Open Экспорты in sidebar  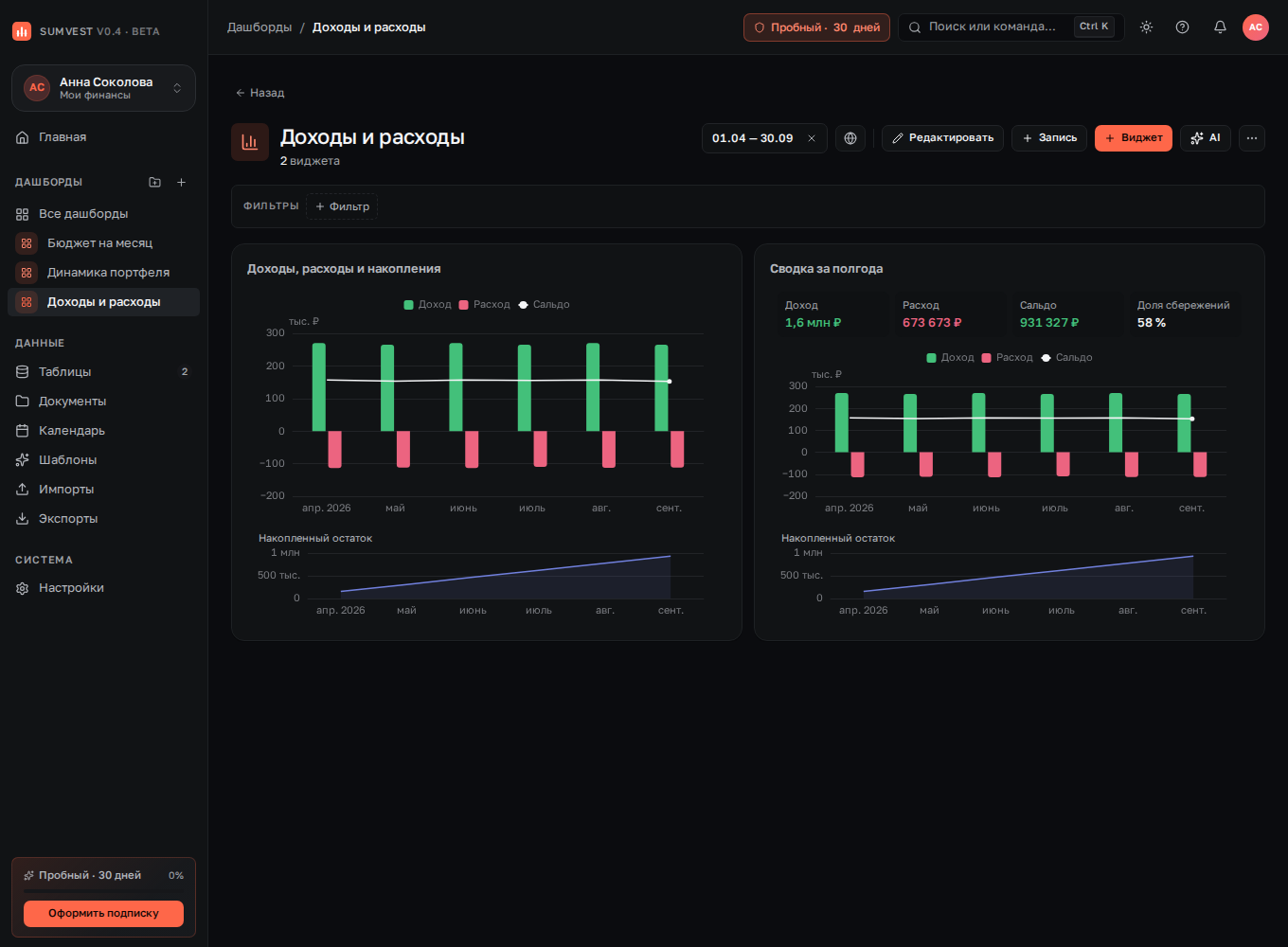pos(103,519)
